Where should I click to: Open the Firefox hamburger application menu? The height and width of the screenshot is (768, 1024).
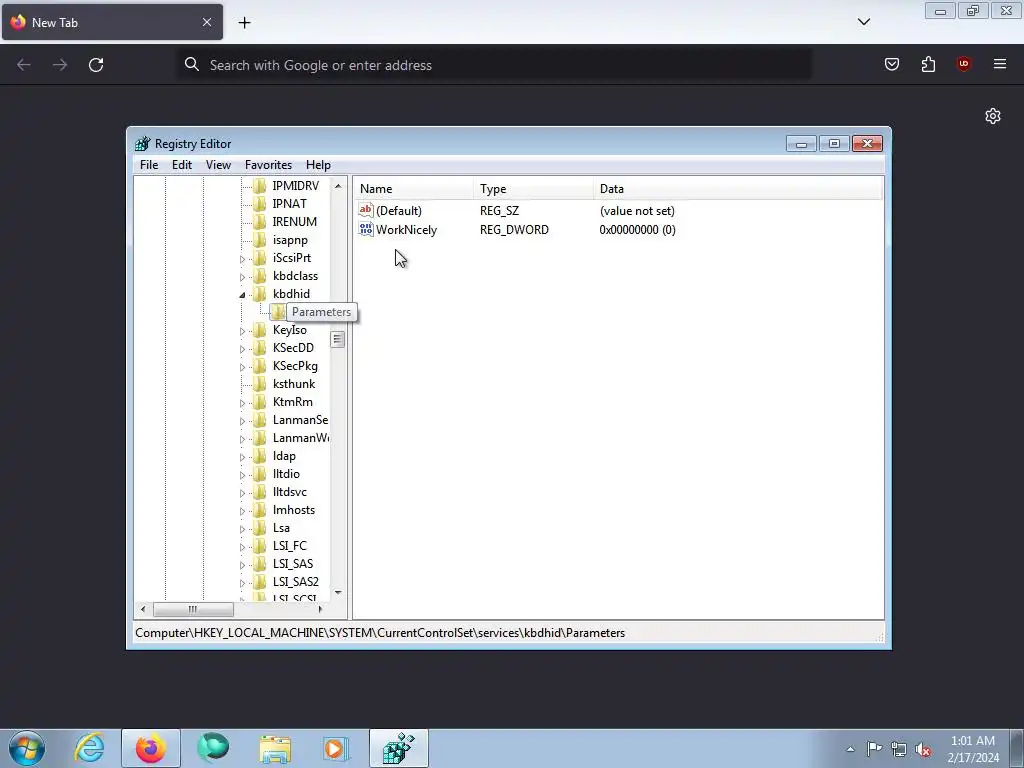pos(1000,64)
